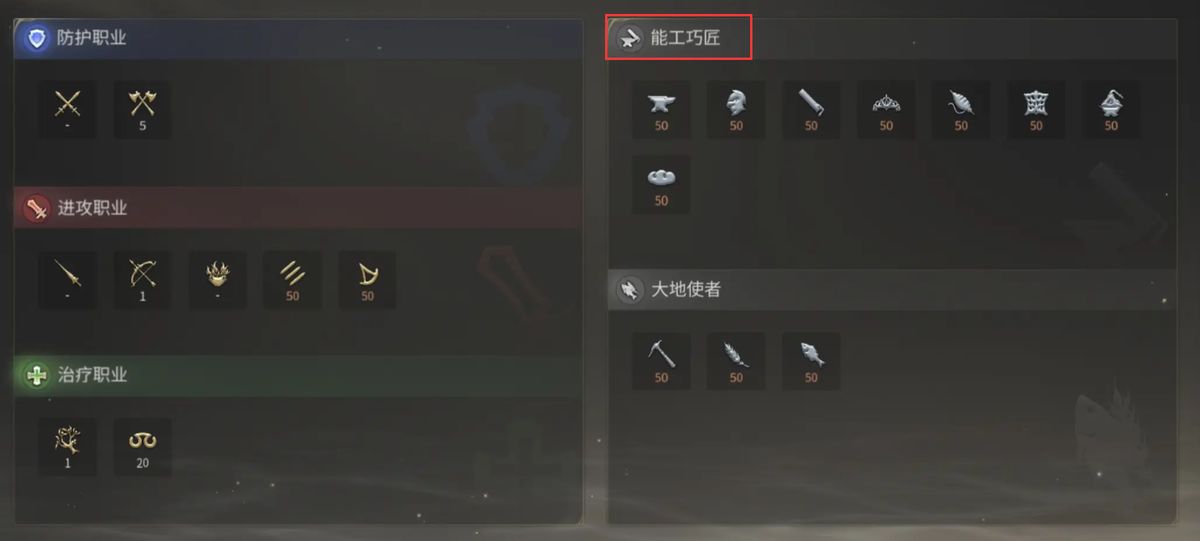This screenshot has width=1200, height=541.
Task: Choose the twin axes job at level 5
Action: [x=143, y=110]
